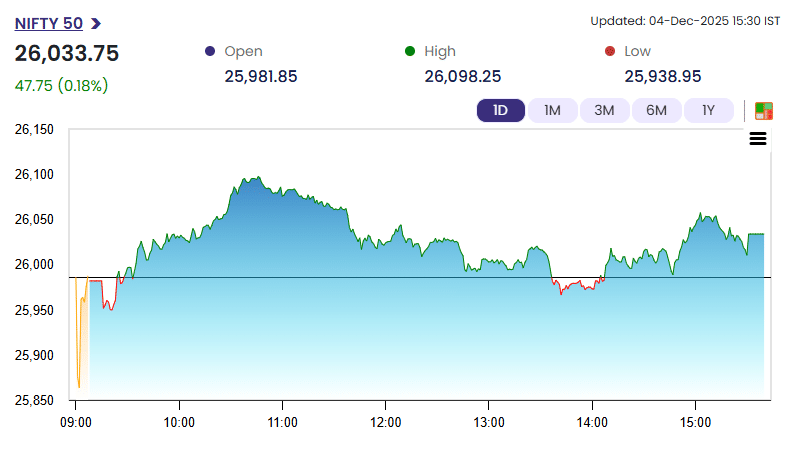The image size is (787, 450).
Task: Click the green High indicator dot
Action: pos(409,51)
